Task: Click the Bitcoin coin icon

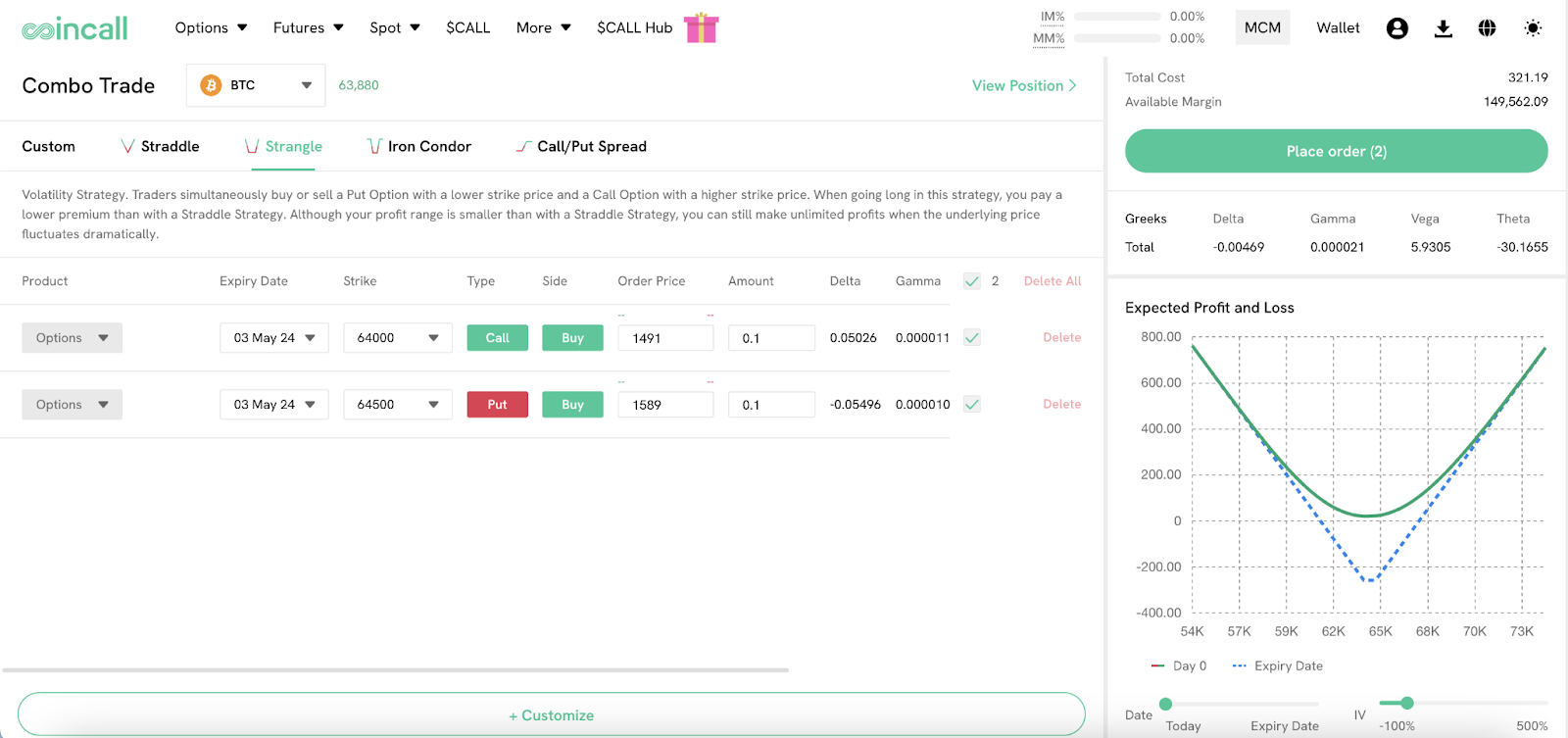Action: pos(211,85)
